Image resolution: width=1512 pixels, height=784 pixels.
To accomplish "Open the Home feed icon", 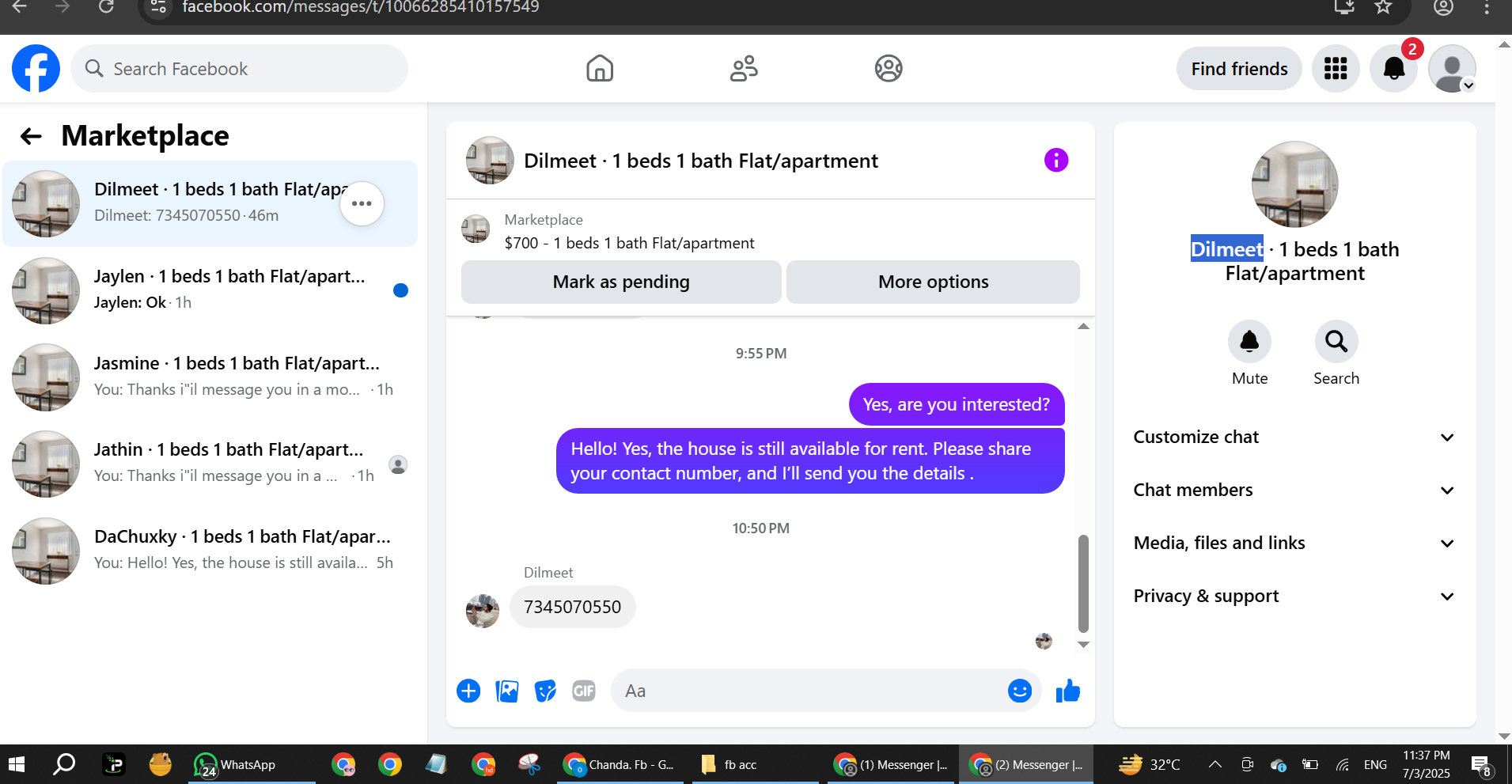I will (600, 69).
